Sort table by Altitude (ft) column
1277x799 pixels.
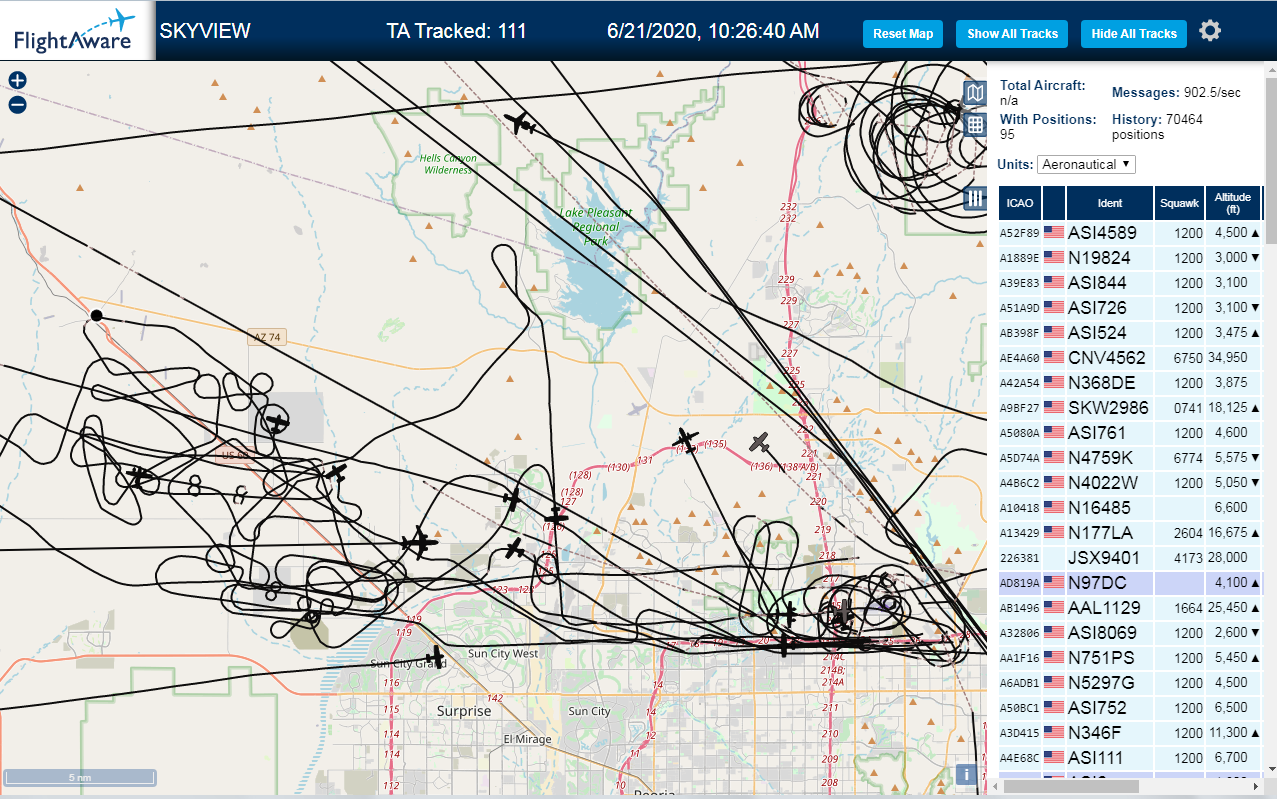[x=1233, y=203]
